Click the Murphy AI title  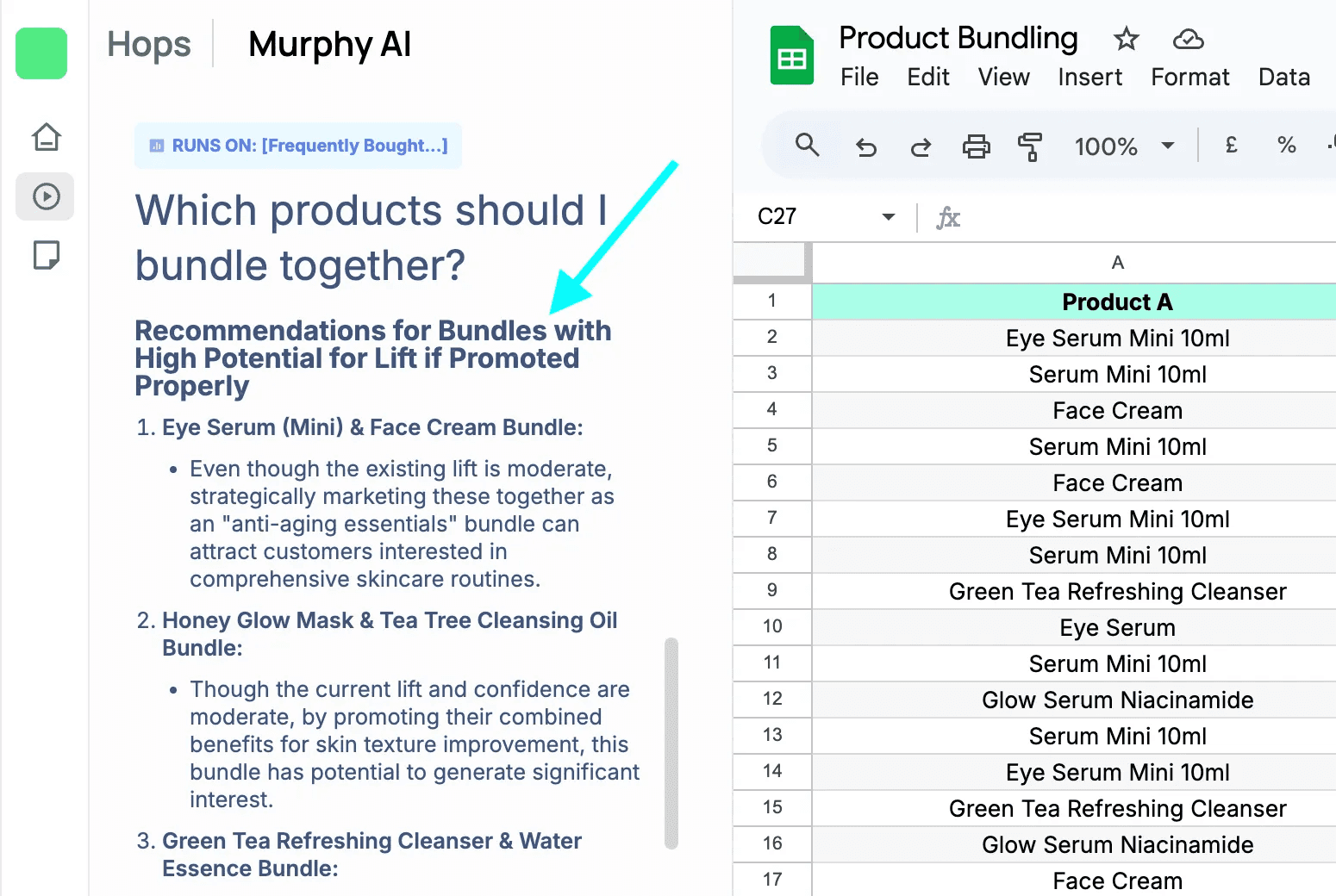tap(329, 45)
